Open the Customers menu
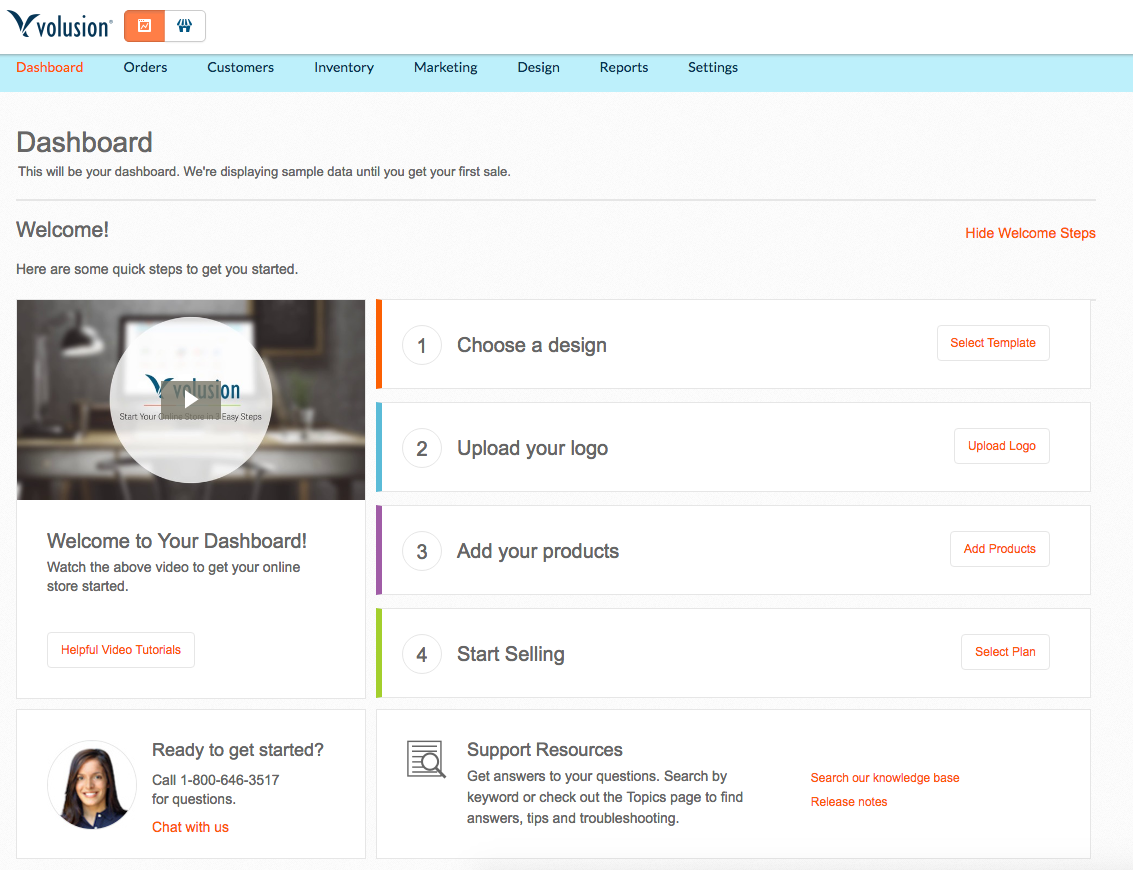 (x=241, y=67)
